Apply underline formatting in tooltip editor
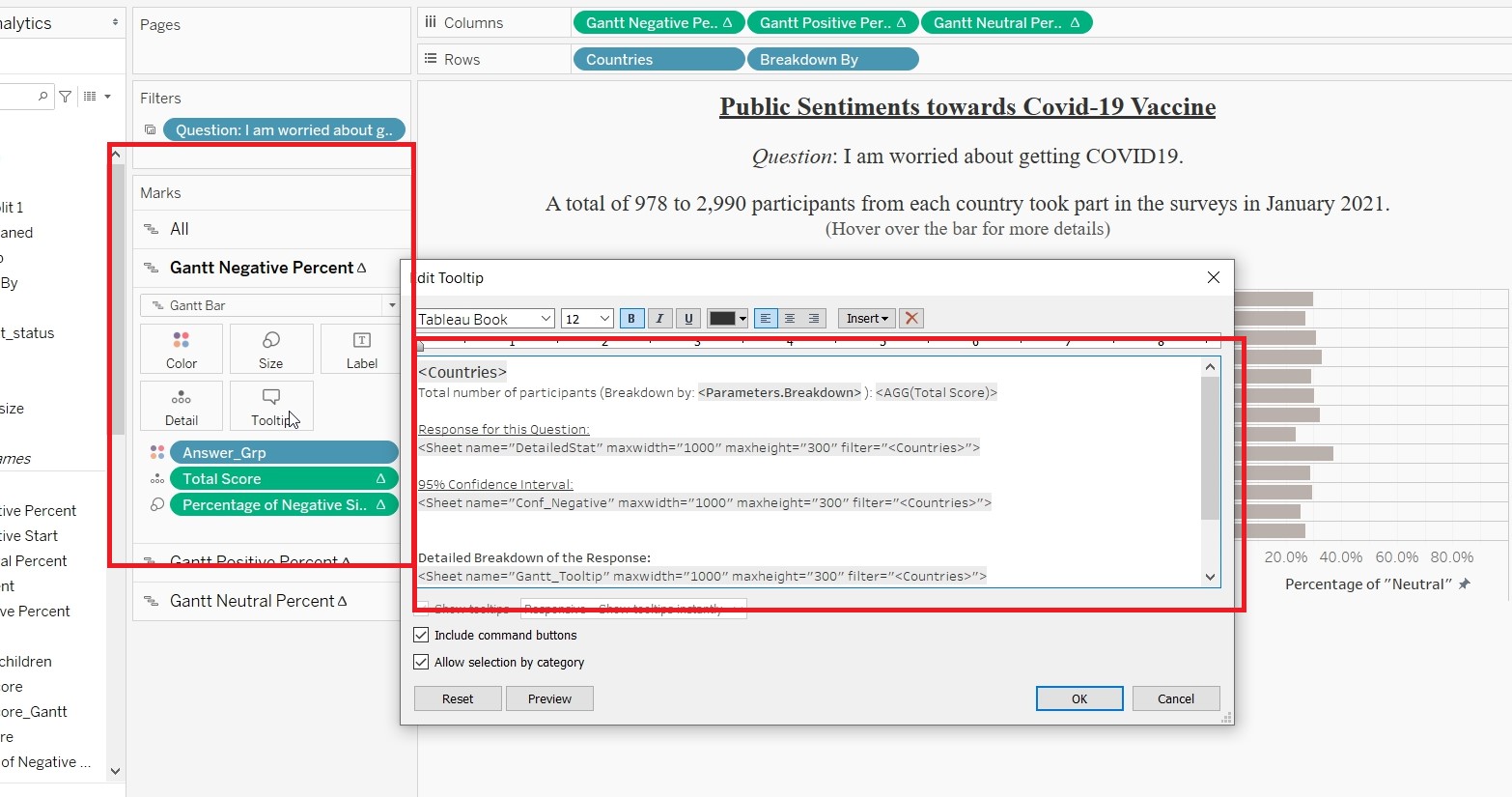 coord(688,319)
